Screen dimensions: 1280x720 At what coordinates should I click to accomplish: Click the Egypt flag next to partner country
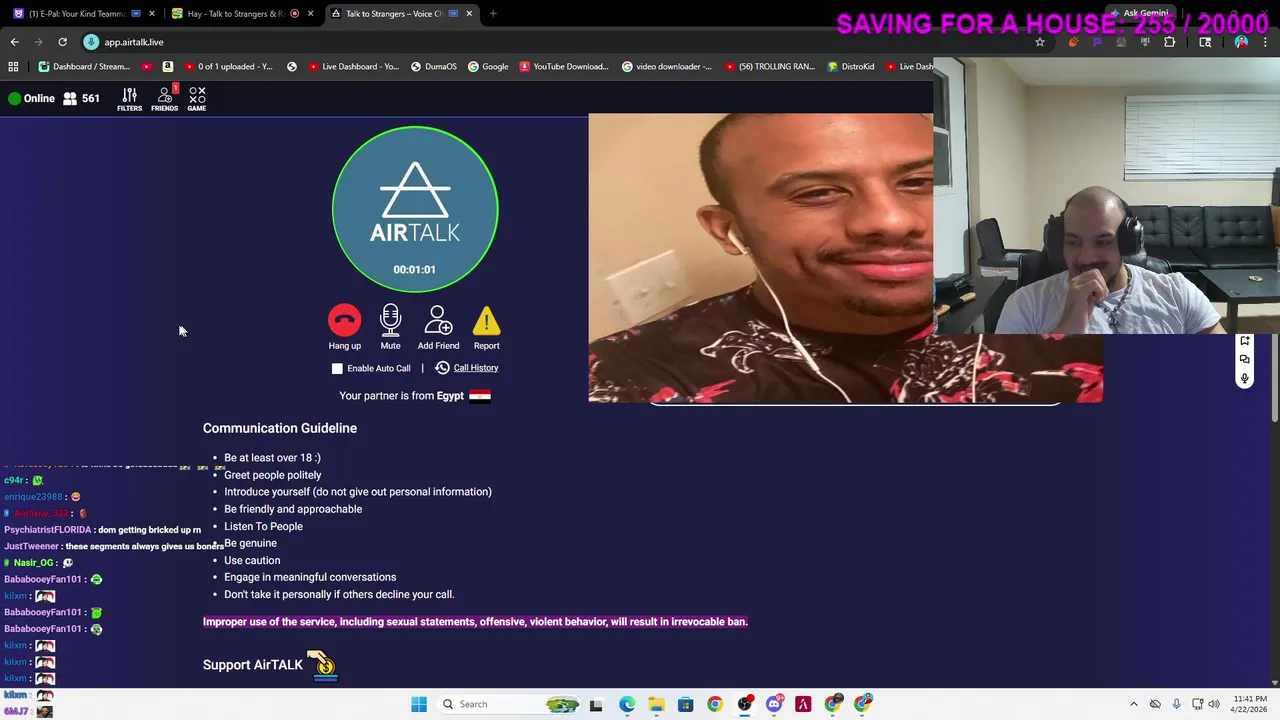[480, 396]
